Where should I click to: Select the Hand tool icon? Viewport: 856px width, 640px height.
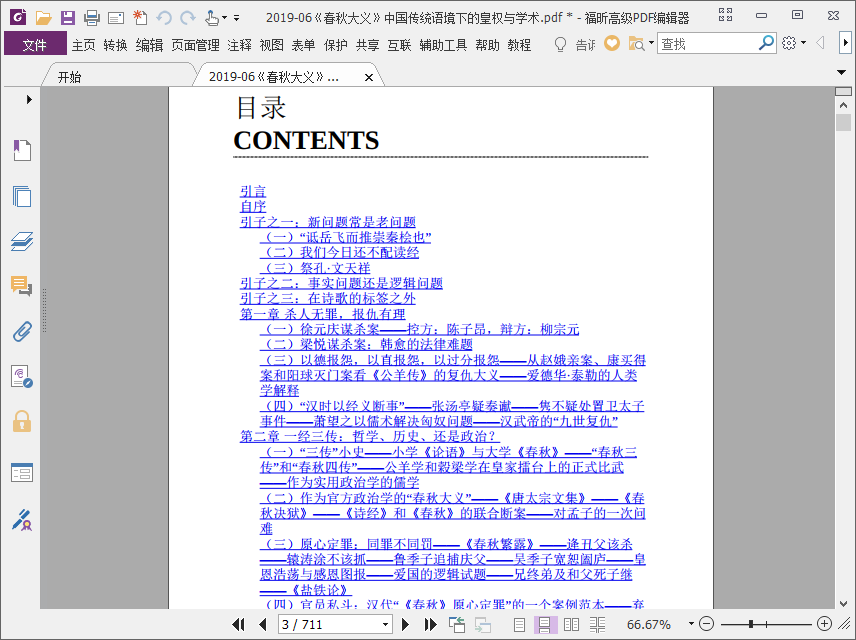pos(212,17)
